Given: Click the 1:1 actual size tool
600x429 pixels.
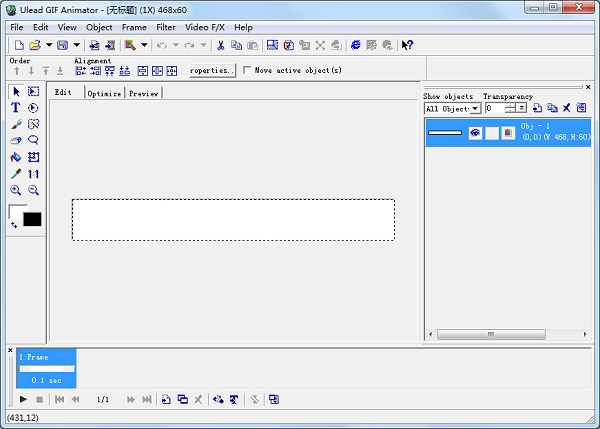Looking at the screenshot, I should coord(34,174).
